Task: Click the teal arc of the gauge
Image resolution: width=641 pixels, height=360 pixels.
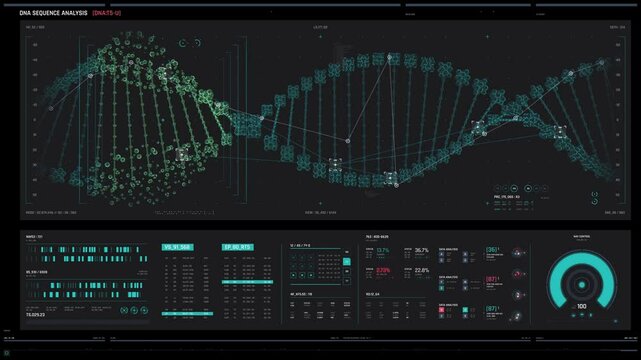Action: pyautogui.click(x=582, y=259)
